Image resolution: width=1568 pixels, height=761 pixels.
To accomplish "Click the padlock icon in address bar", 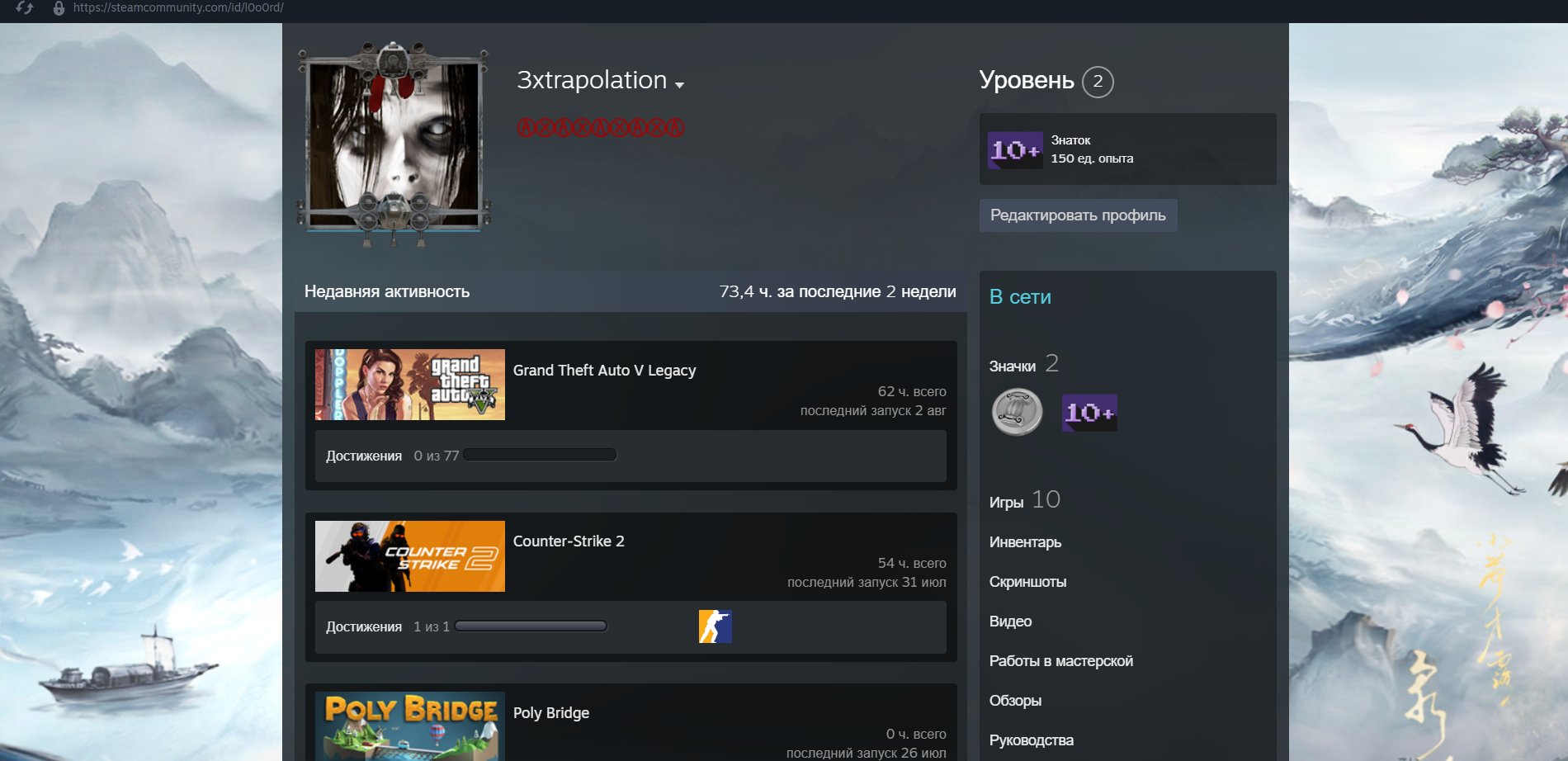I will pyautogui.click(x=59, y=8).
